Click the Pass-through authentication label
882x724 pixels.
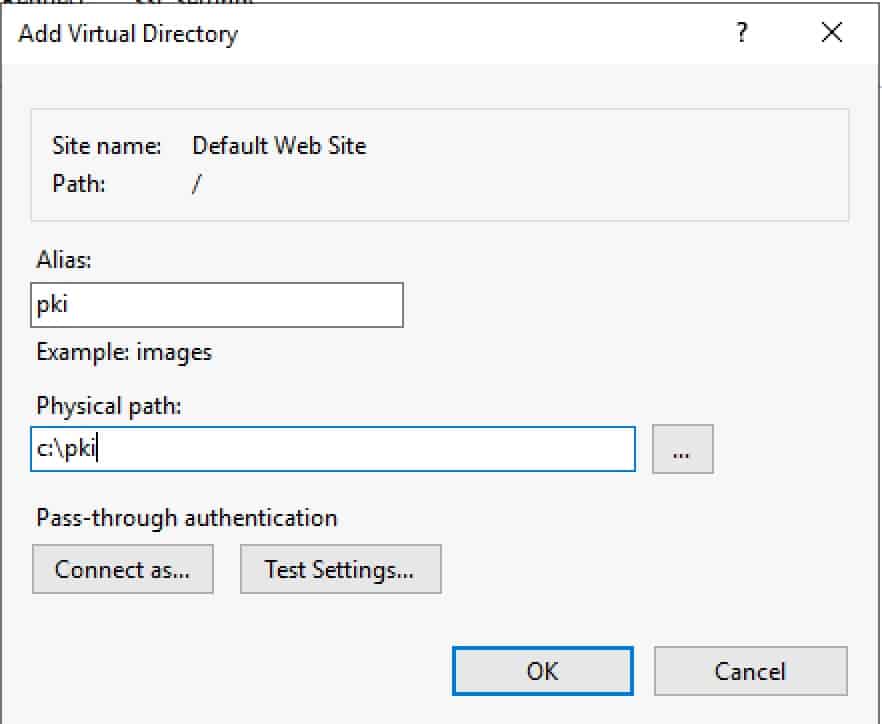(187, 518)
